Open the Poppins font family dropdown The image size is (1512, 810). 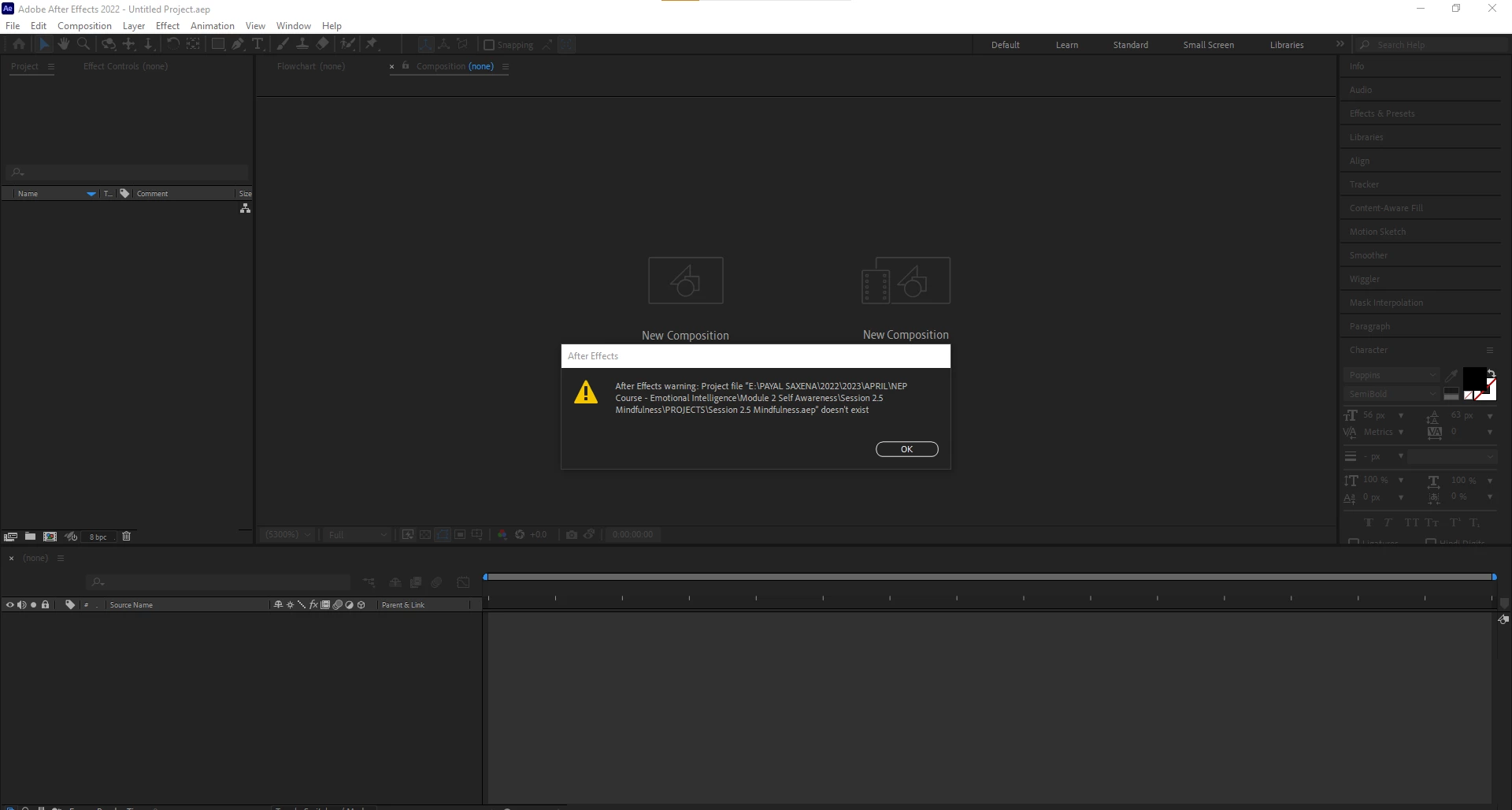tap(1392, 375)
